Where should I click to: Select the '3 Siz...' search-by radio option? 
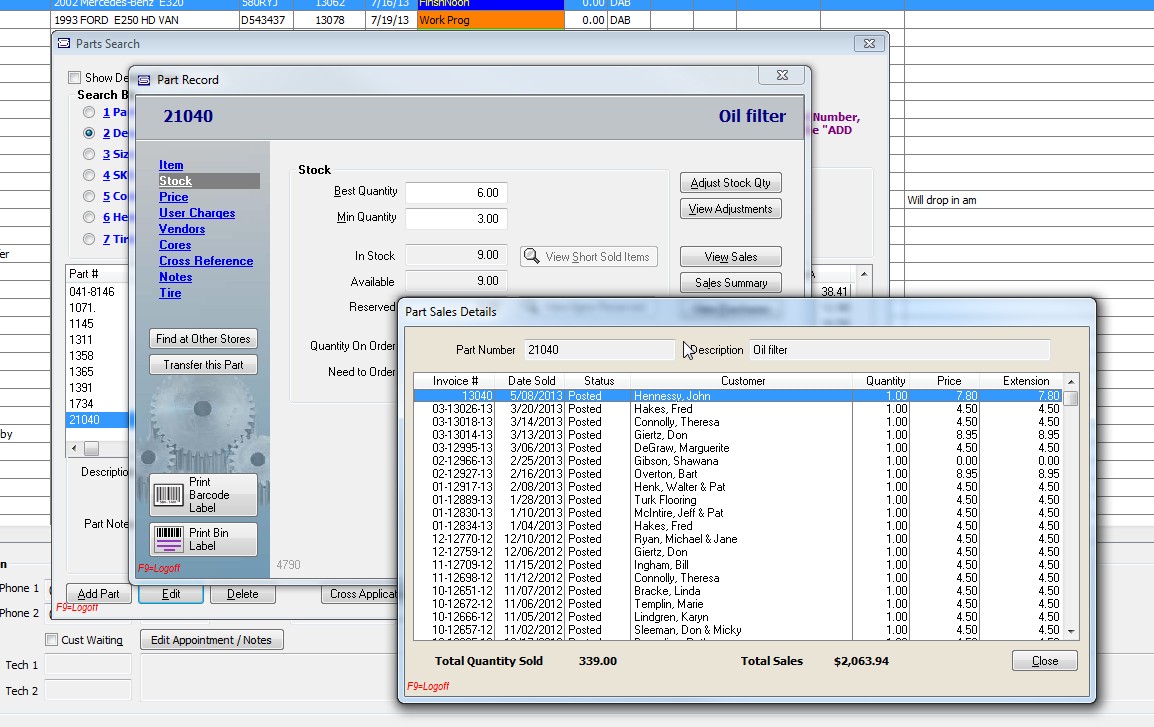click(89, 154)
